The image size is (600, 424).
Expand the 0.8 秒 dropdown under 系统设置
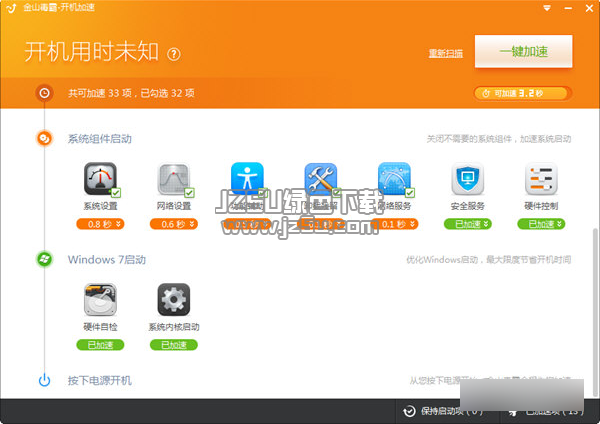point(100,224)
